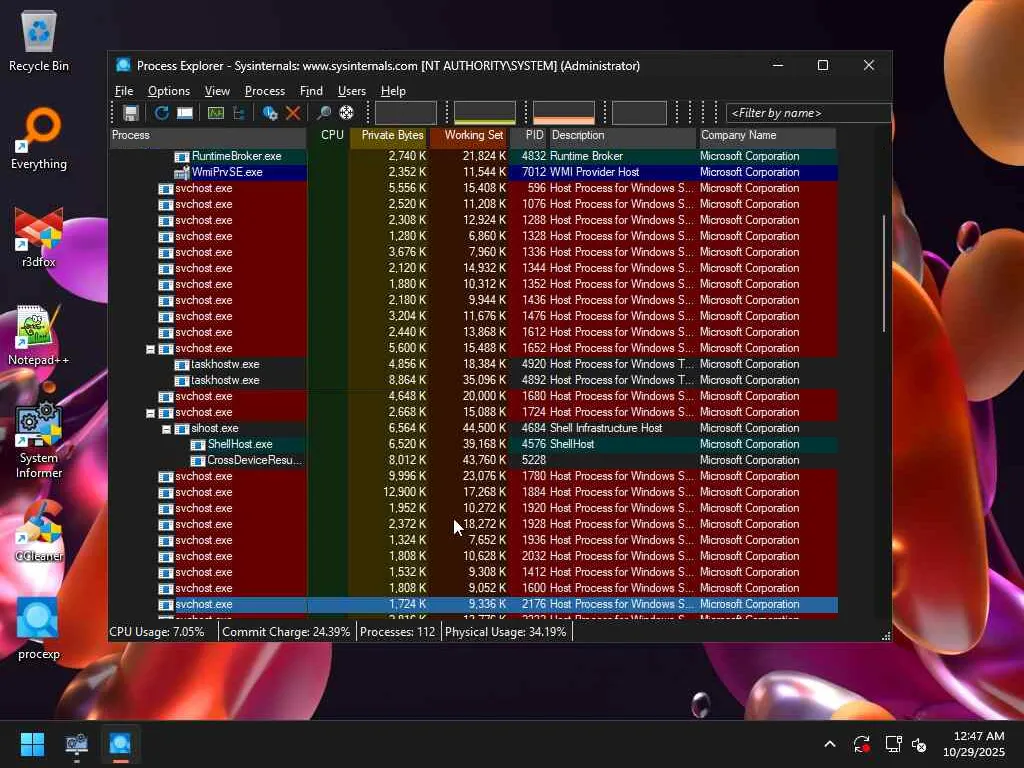This screenshot has width=1024, height=768.
Task: Open Recycle Bin desktop icon
Action: [39, 40]
